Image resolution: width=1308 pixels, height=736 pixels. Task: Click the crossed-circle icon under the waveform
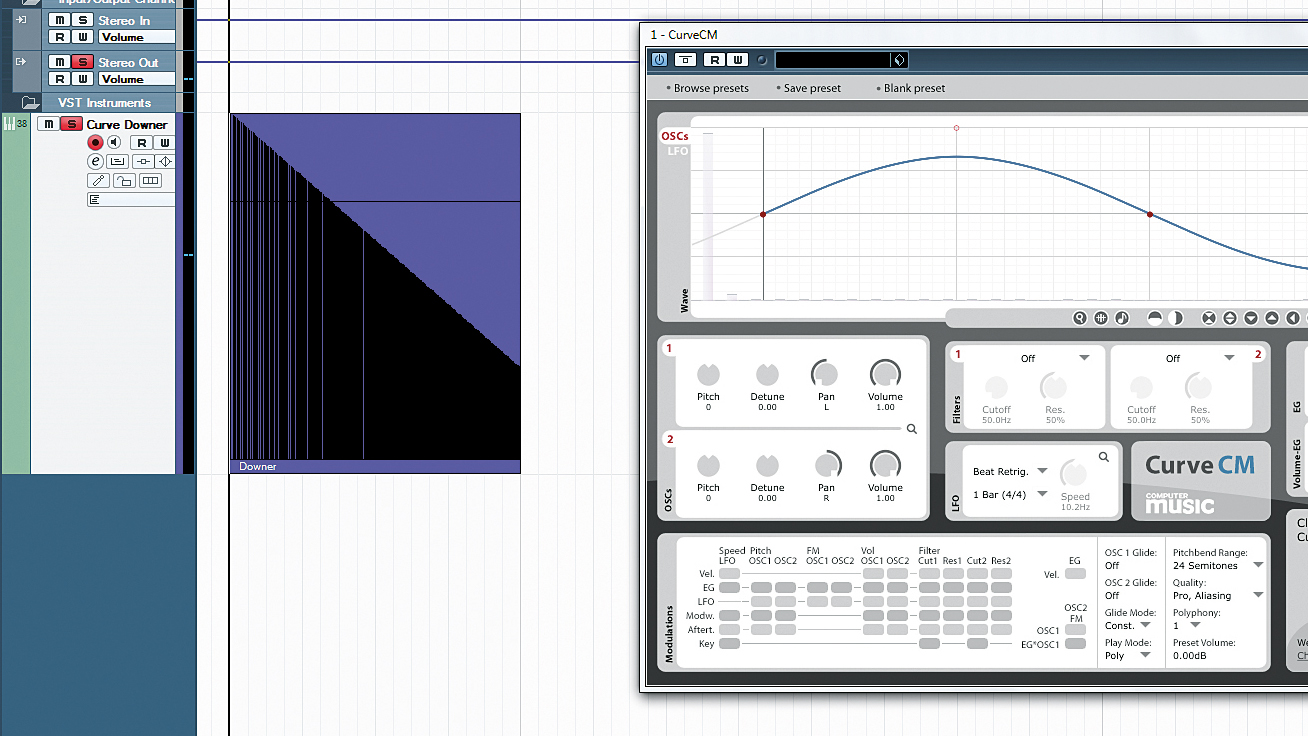coord(1209,318)
